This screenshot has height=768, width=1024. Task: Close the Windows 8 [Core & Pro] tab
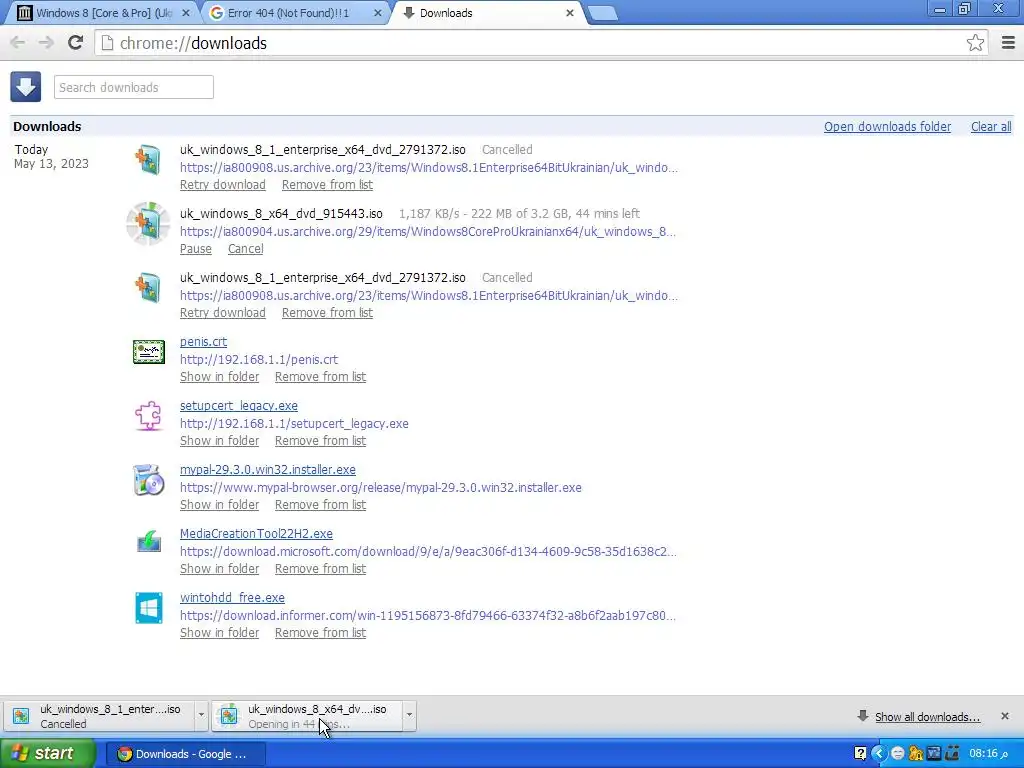(185, 12)
